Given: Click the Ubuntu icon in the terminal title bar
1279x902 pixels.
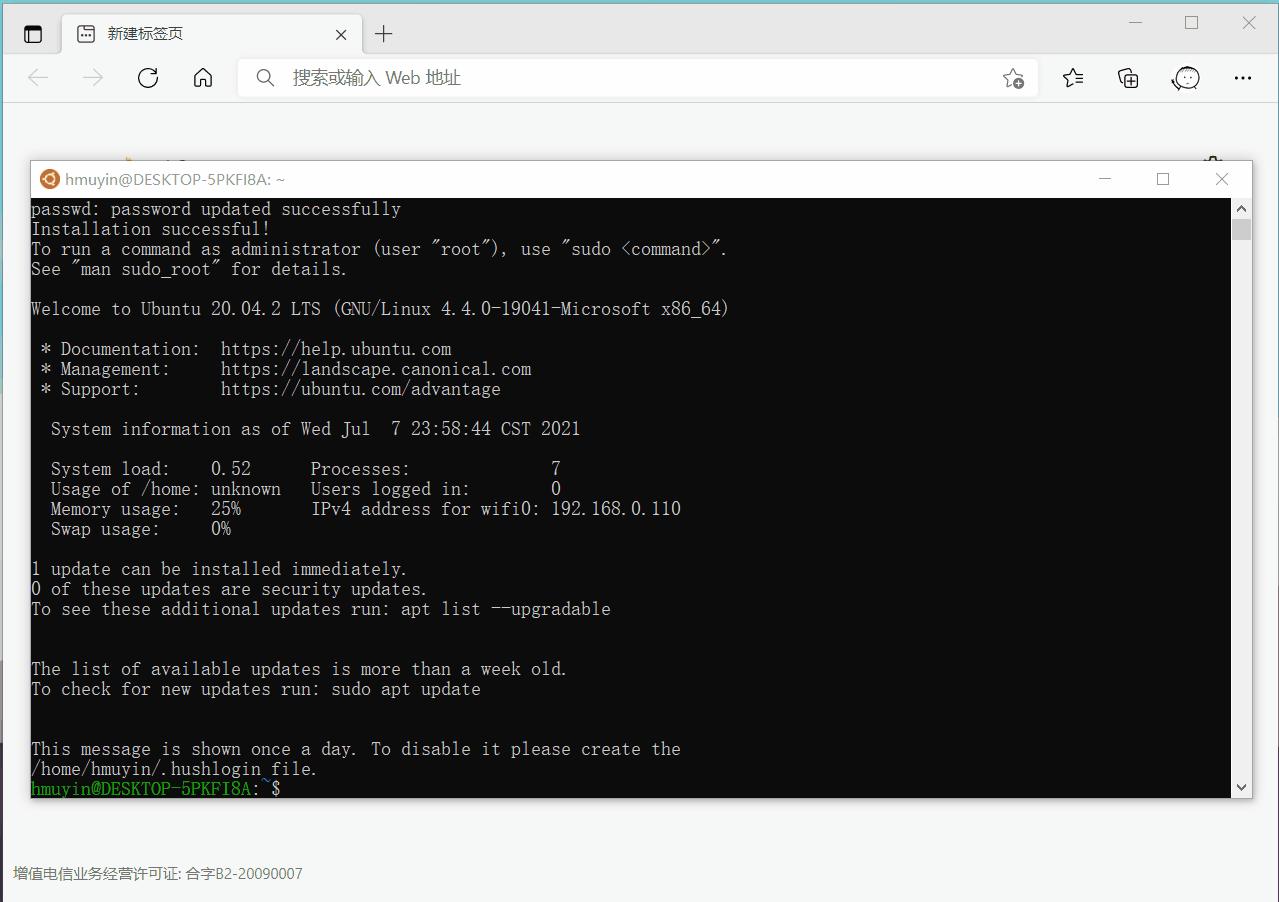Looking at the screenshot, I should click(49, 179).
